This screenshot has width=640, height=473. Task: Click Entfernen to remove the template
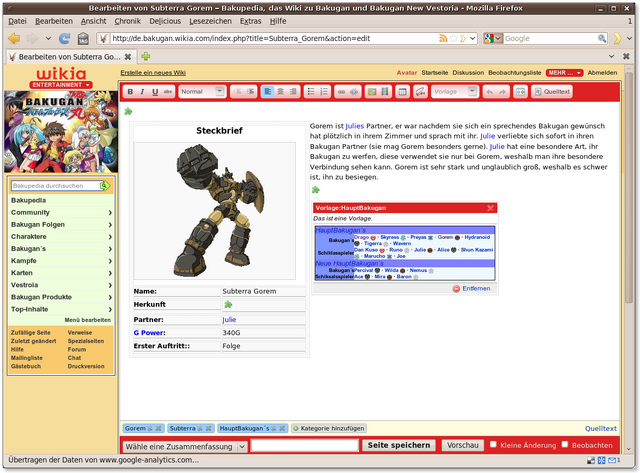[471, 289]
